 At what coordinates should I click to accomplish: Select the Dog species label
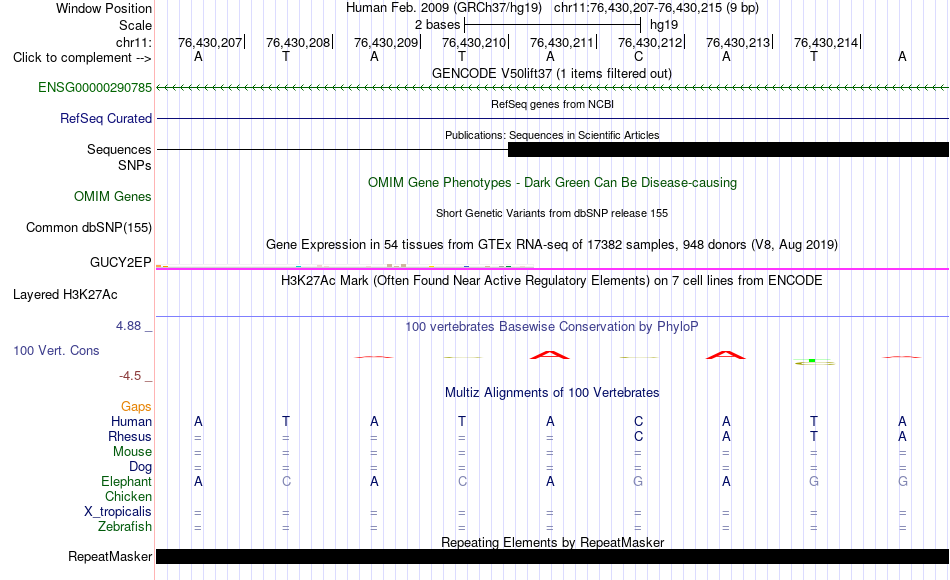pos(140,467)
